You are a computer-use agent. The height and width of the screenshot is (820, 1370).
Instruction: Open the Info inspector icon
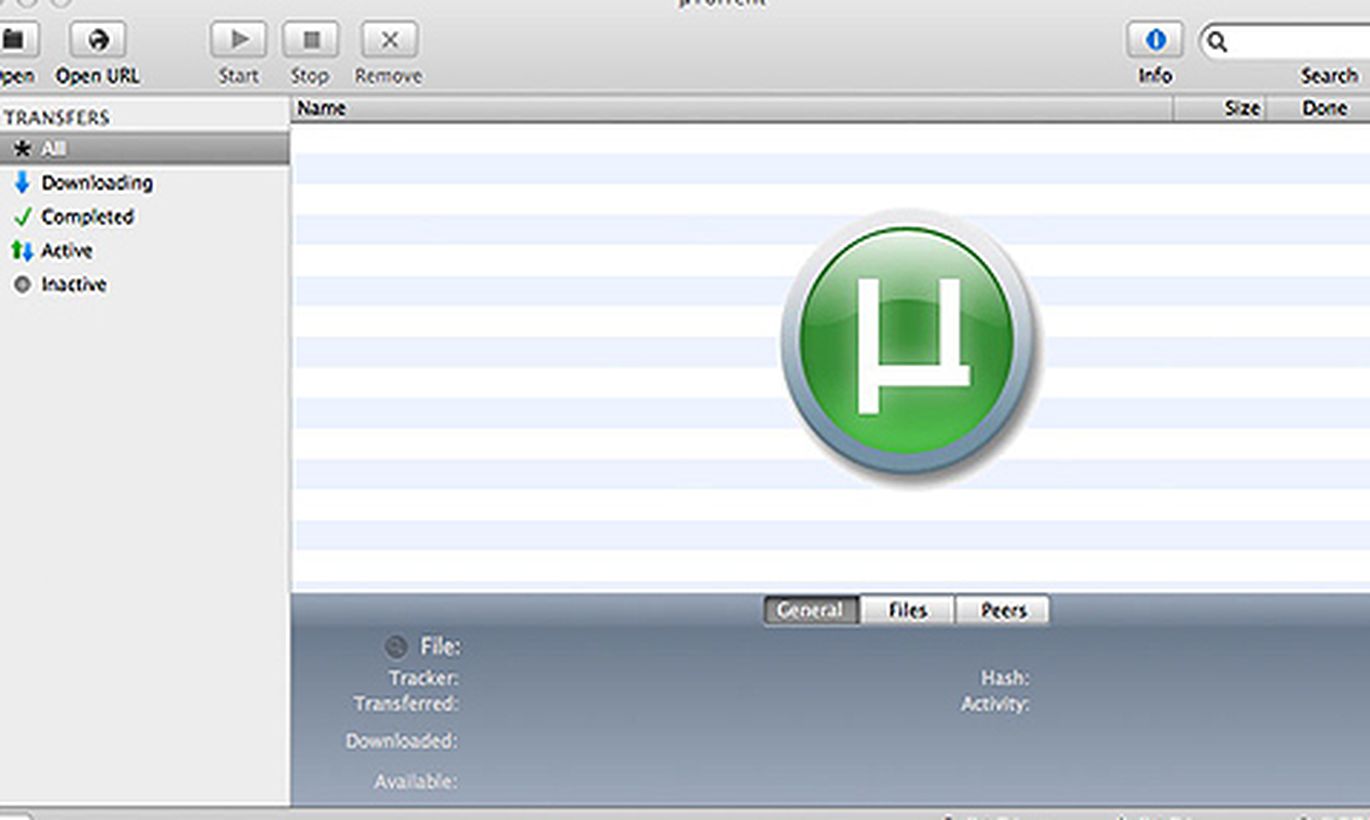click(1155, 40)
